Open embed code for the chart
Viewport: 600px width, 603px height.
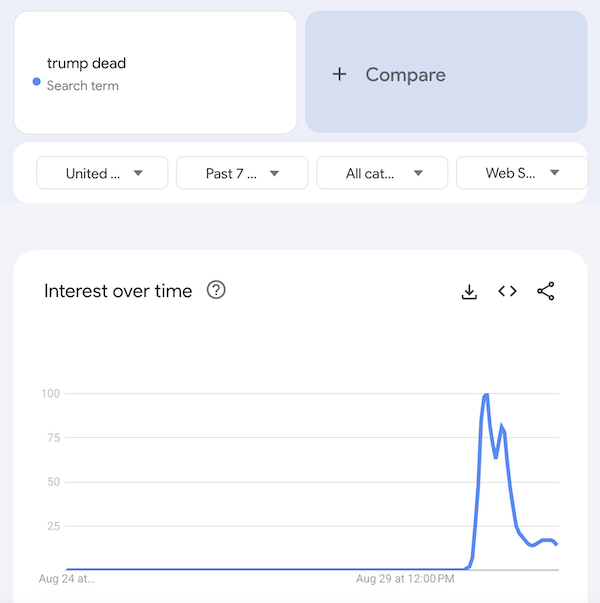pos(507,291)
